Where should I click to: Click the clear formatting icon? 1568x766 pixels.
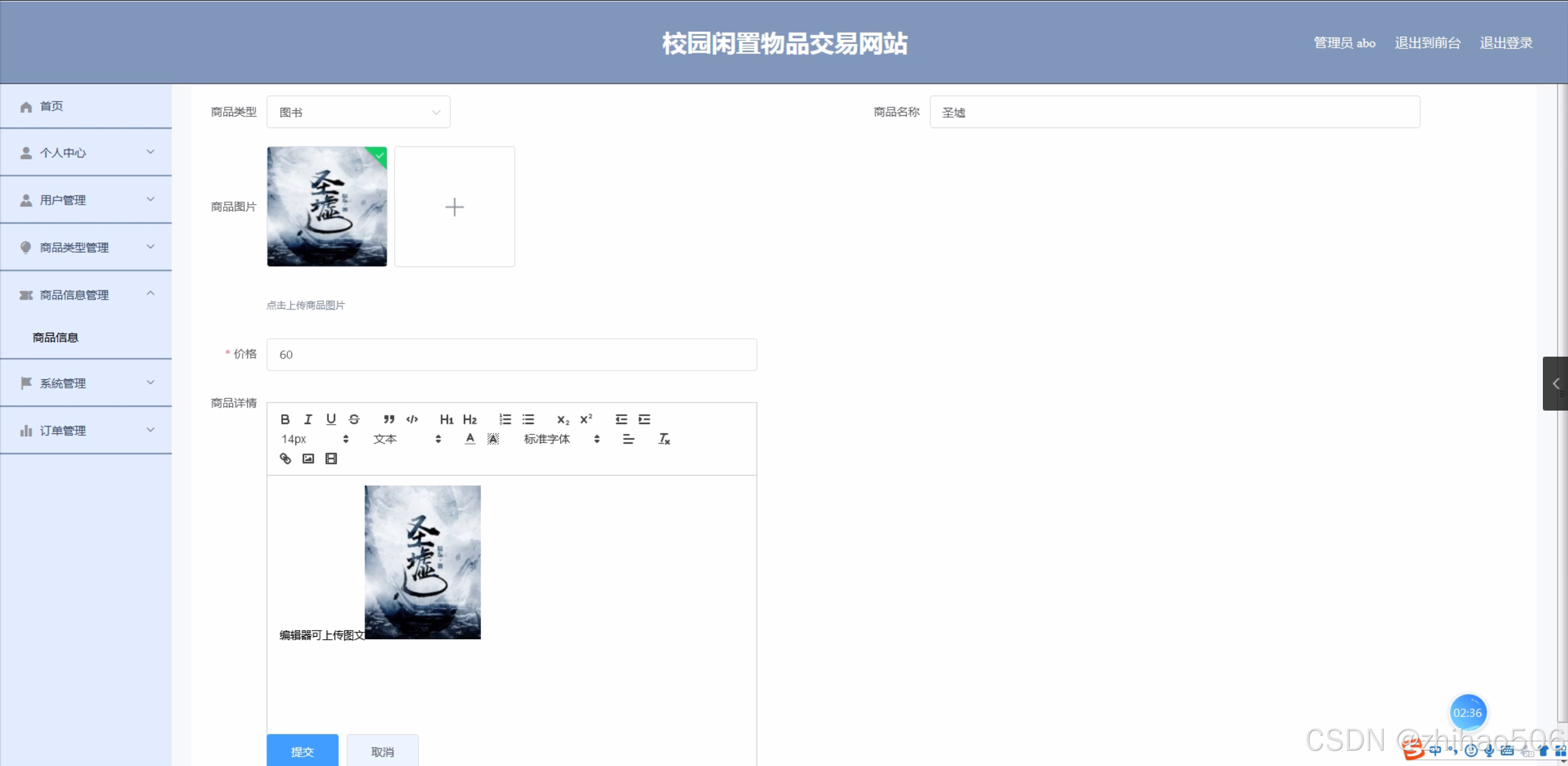pyautogui.click(x=664, y=439)
